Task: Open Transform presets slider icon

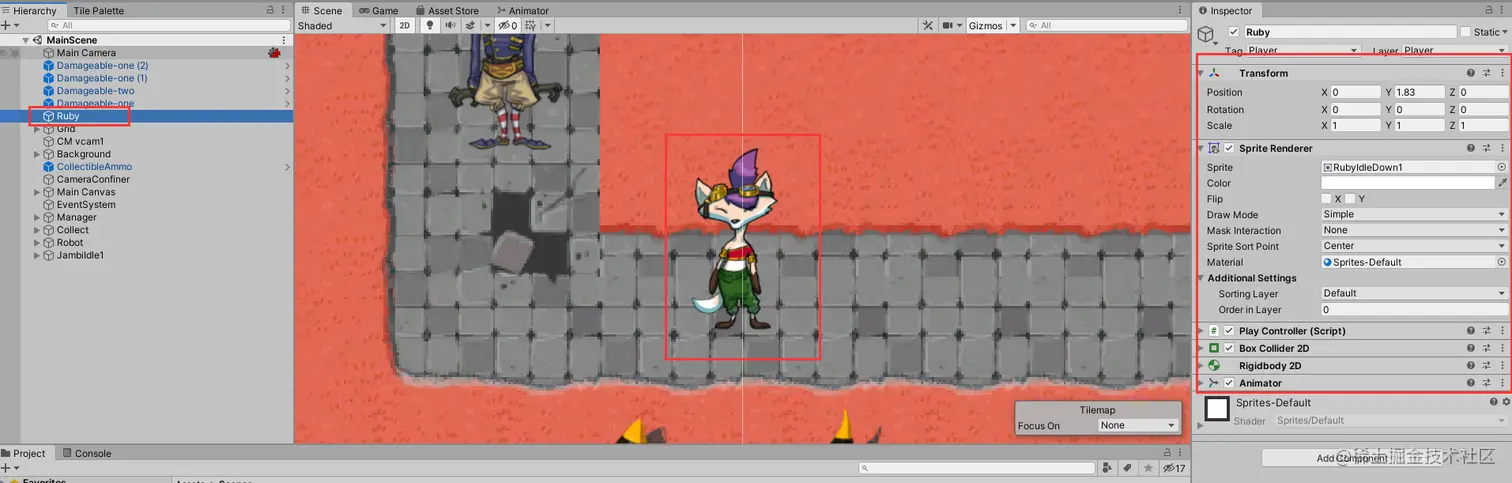Action: coord(1486,73)
